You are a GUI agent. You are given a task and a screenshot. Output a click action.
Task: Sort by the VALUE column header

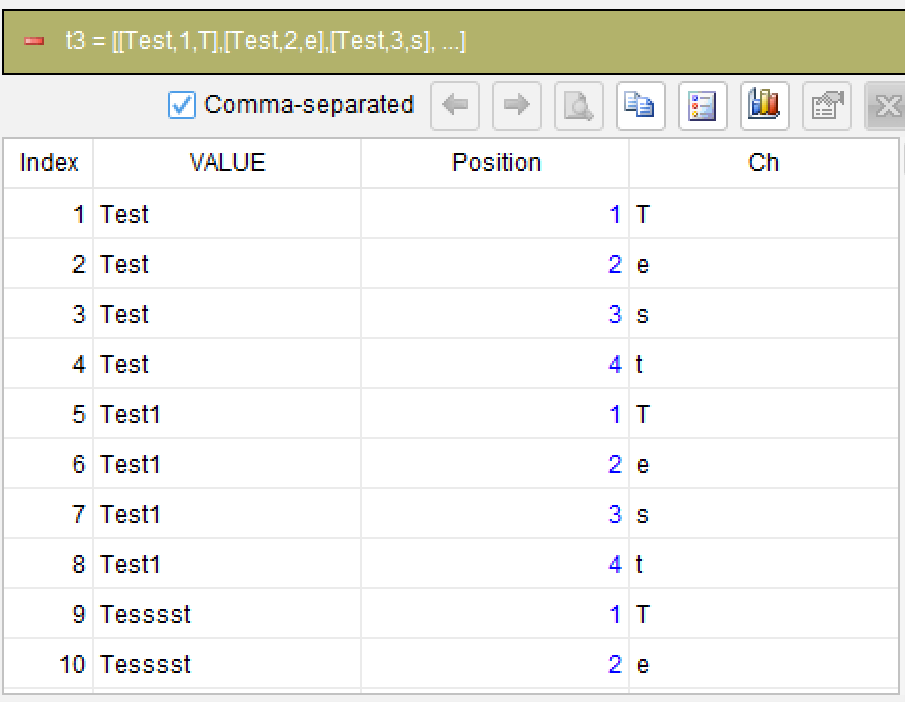(x=227, y=163)
